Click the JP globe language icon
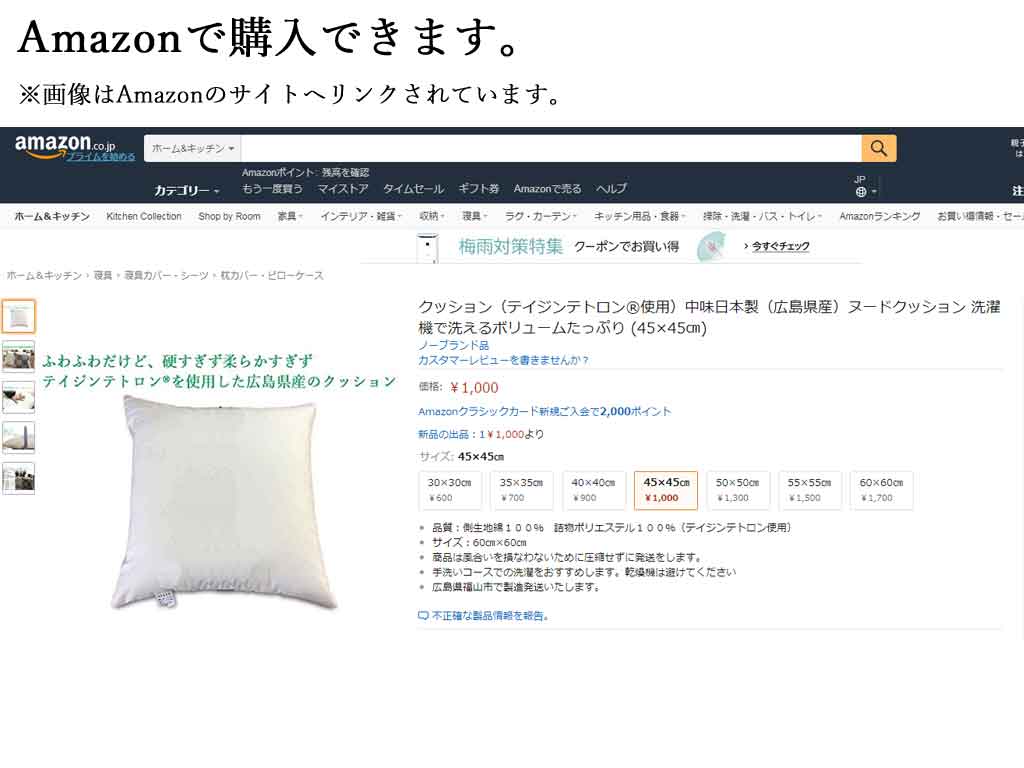The height and width of the screenshot is (768, 1024). coord(861,192)
